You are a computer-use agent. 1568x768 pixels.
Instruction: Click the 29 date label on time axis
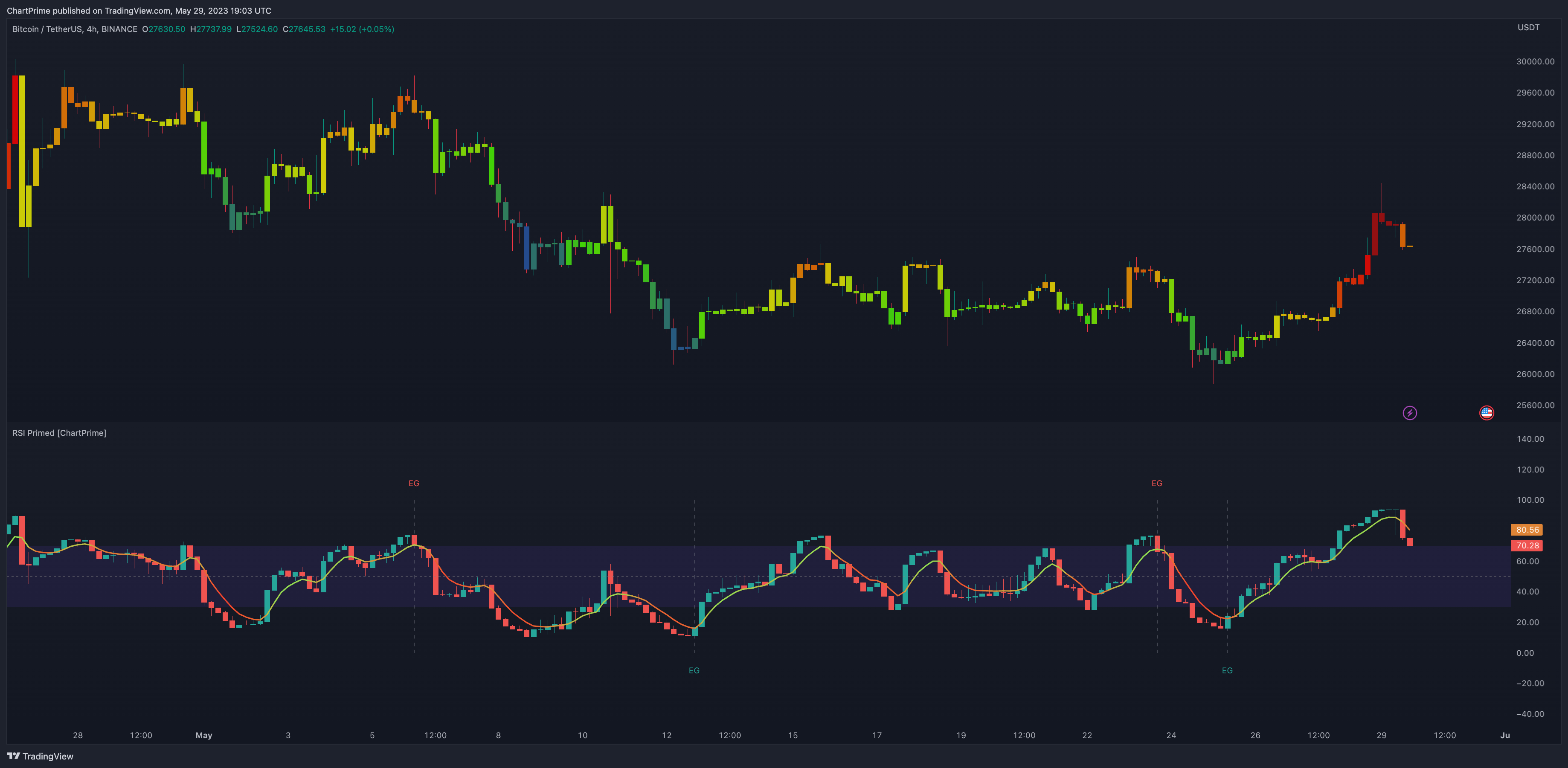[1381, 735]
